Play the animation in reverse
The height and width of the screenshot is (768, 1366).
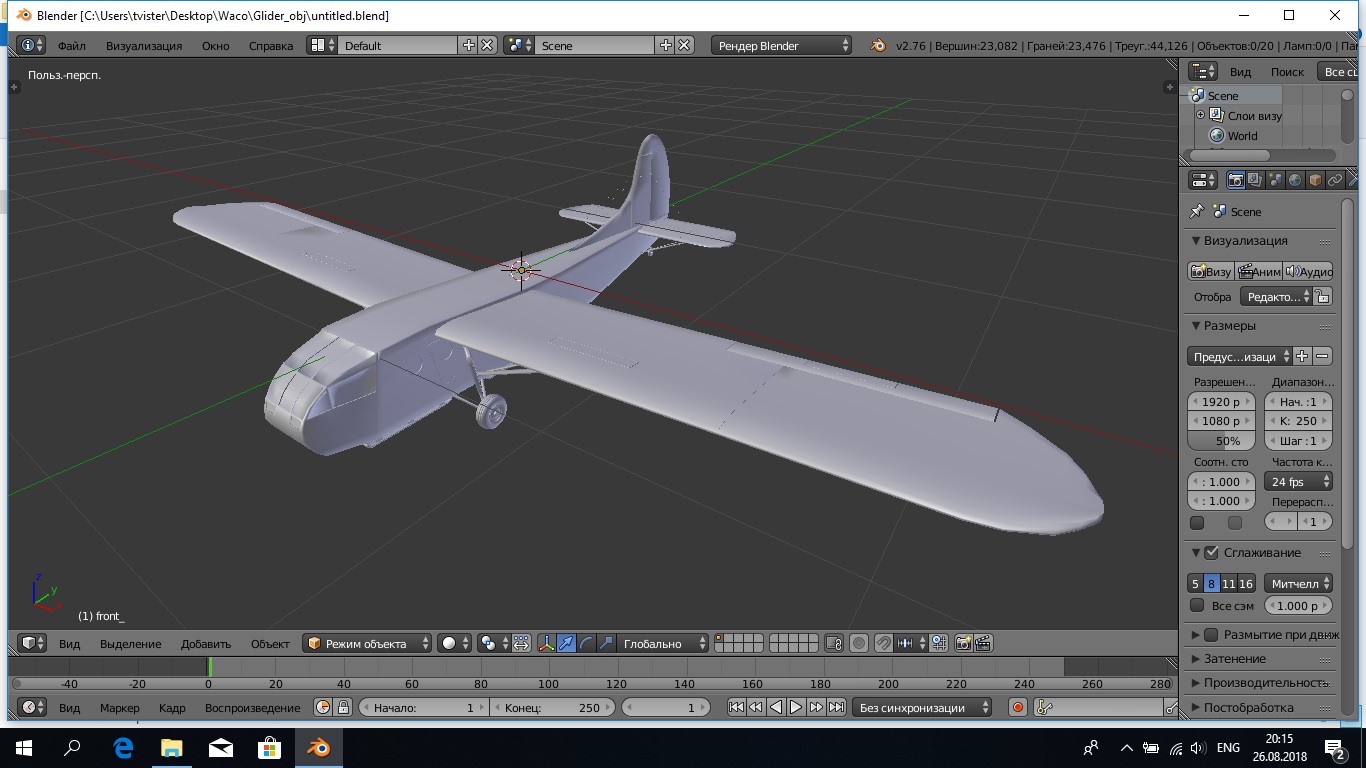coord(776,707)
